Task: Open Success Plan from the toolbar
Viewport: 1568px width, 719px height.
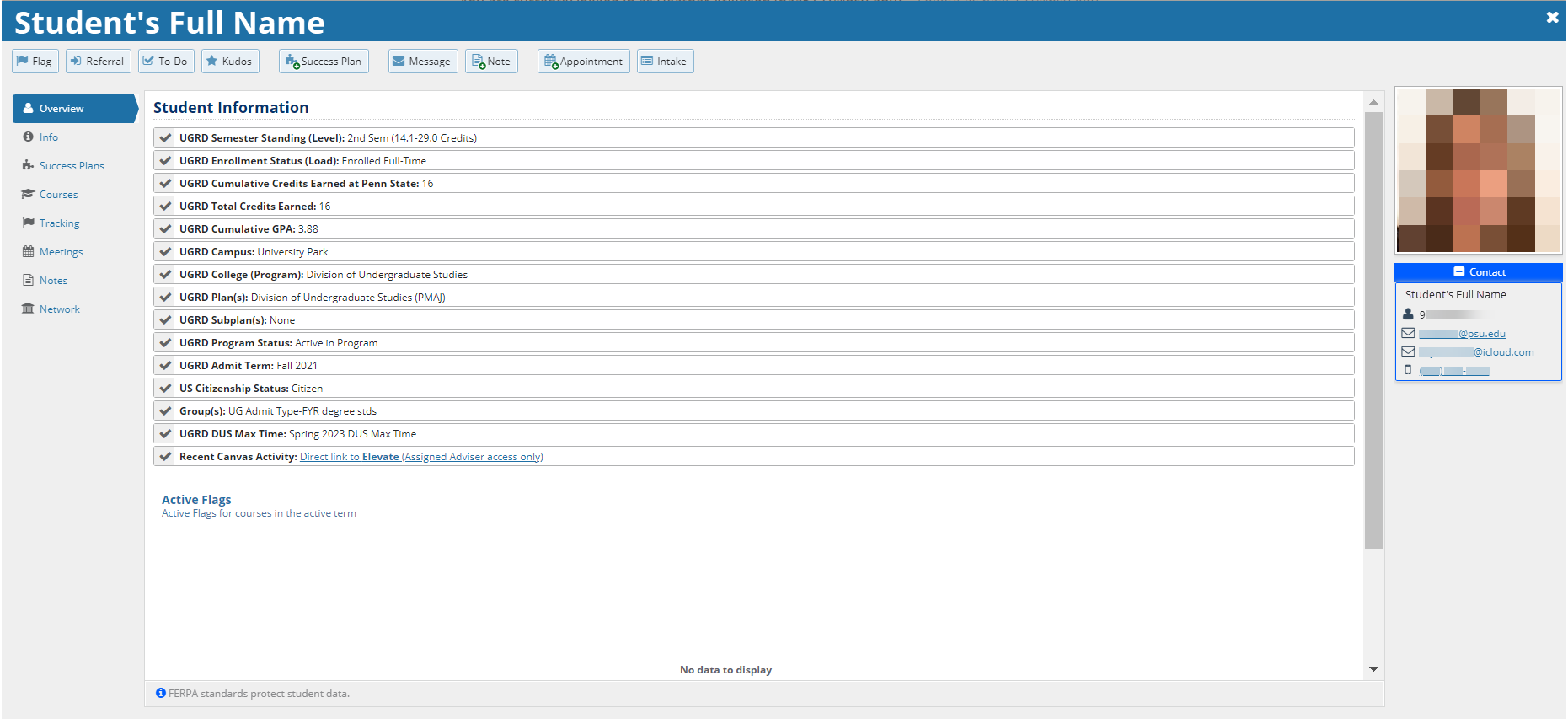Action: pyautogui.click(x=324, y=62)
